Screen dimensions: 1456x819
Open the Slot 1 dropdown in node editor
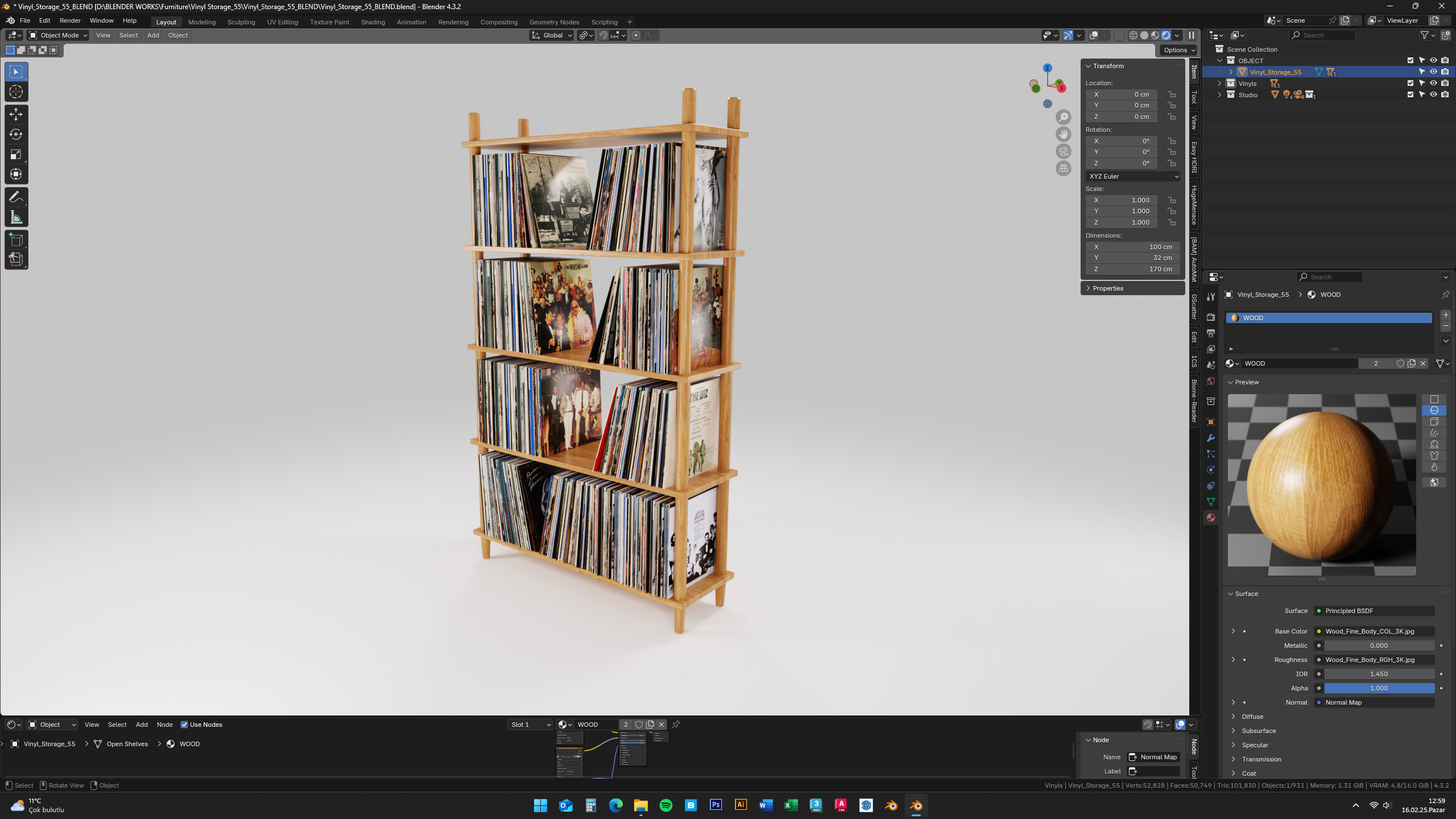coord(530,725)
